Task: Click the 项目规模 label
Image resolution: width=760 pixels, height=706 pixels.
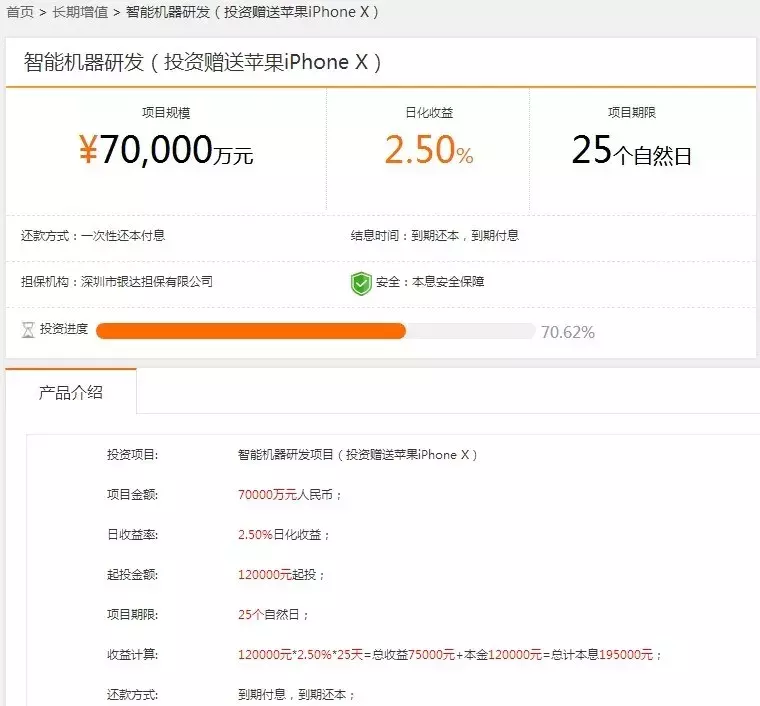Action: point(166,113)
